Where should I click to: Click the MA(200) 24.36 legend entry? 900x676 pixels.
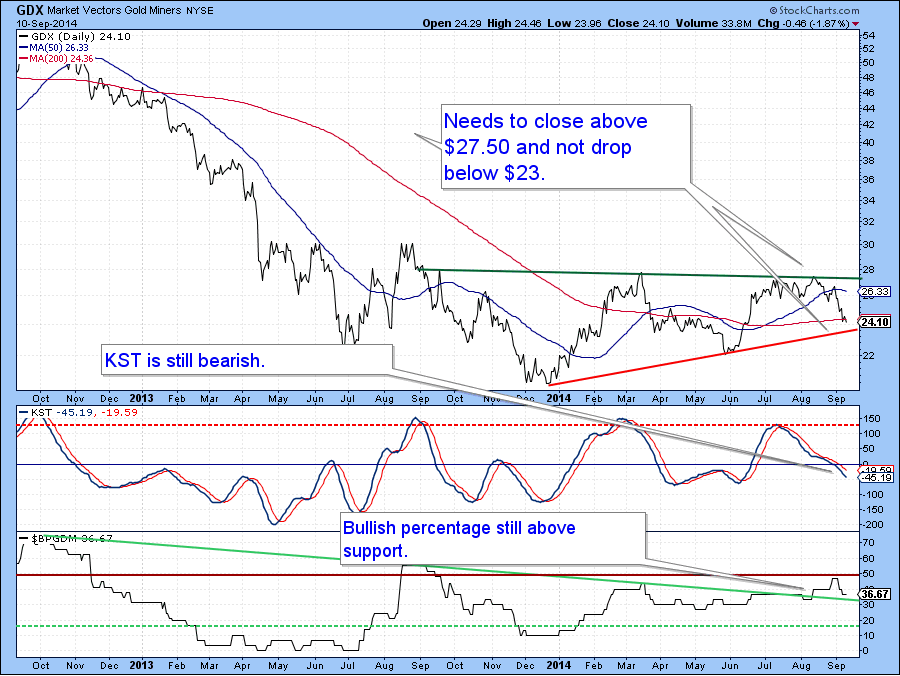57,59
